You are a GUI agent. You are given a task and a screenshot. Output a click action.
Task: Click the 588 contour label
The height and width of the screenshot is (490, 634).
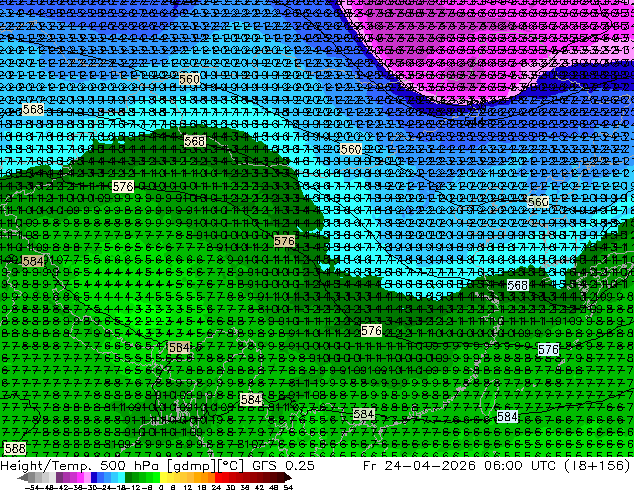pos(15,448)
